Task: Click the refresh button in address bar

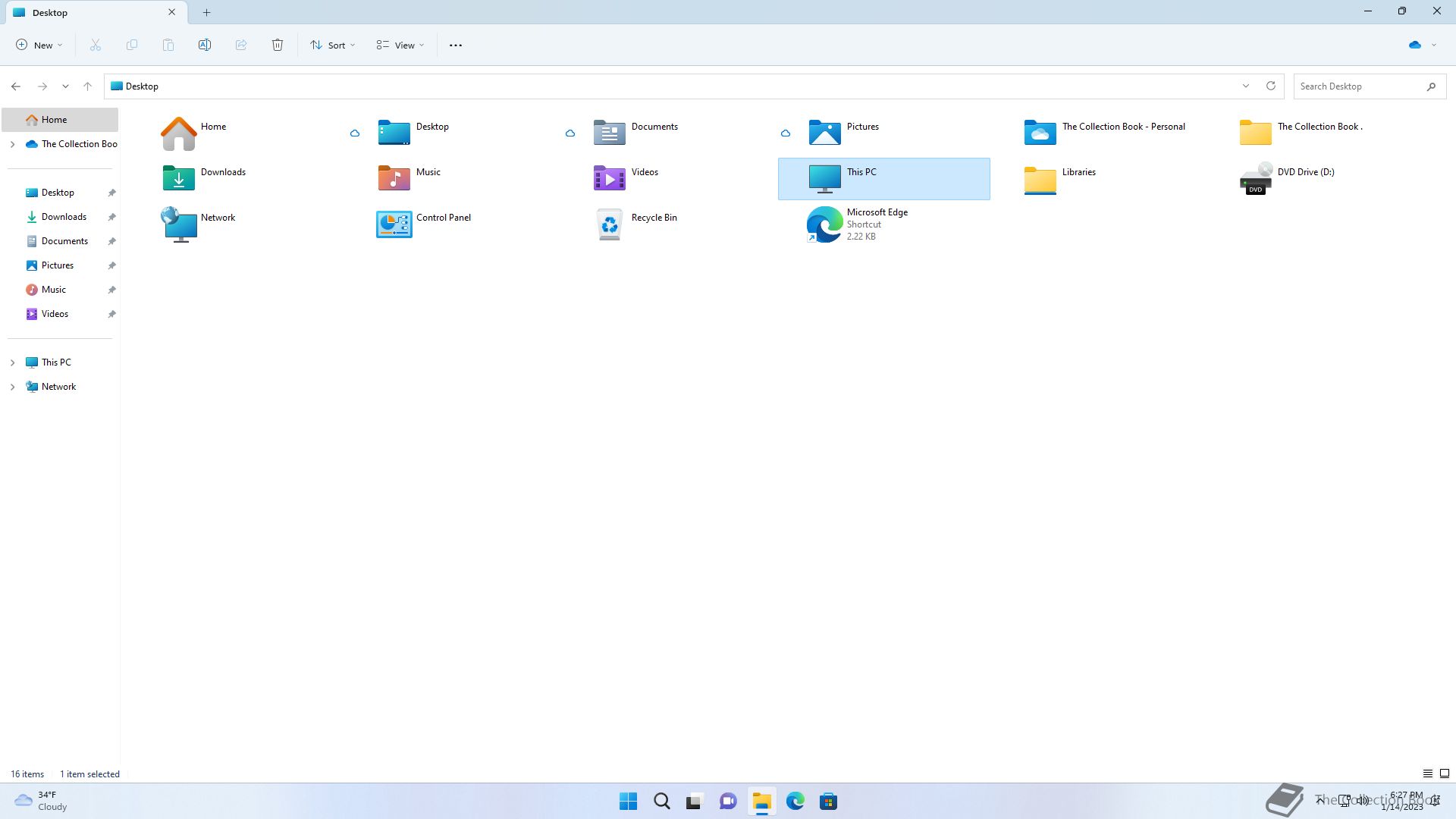Action: (1271, 86)
